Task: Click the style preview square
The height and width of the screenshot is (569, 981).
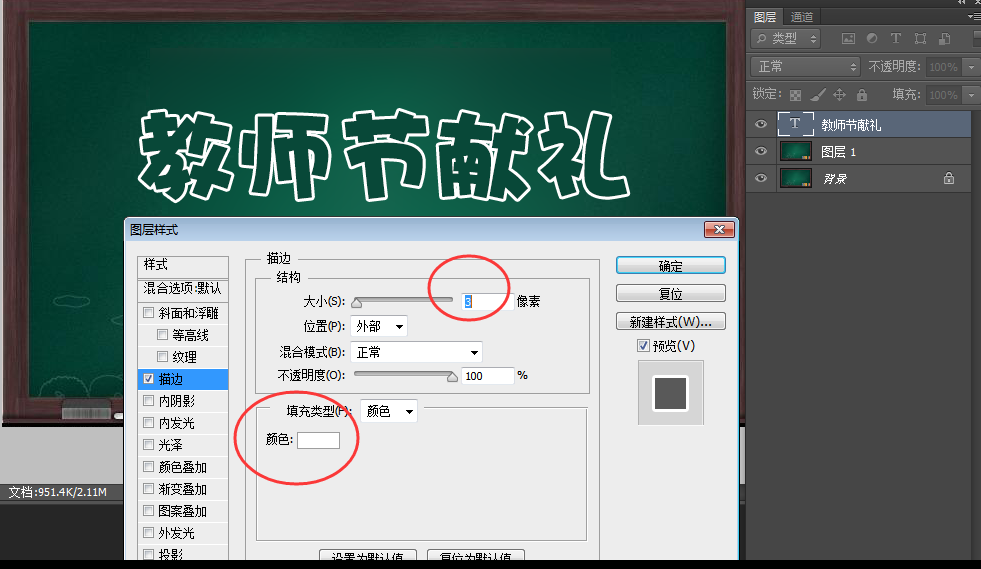Action: (671, 393)
